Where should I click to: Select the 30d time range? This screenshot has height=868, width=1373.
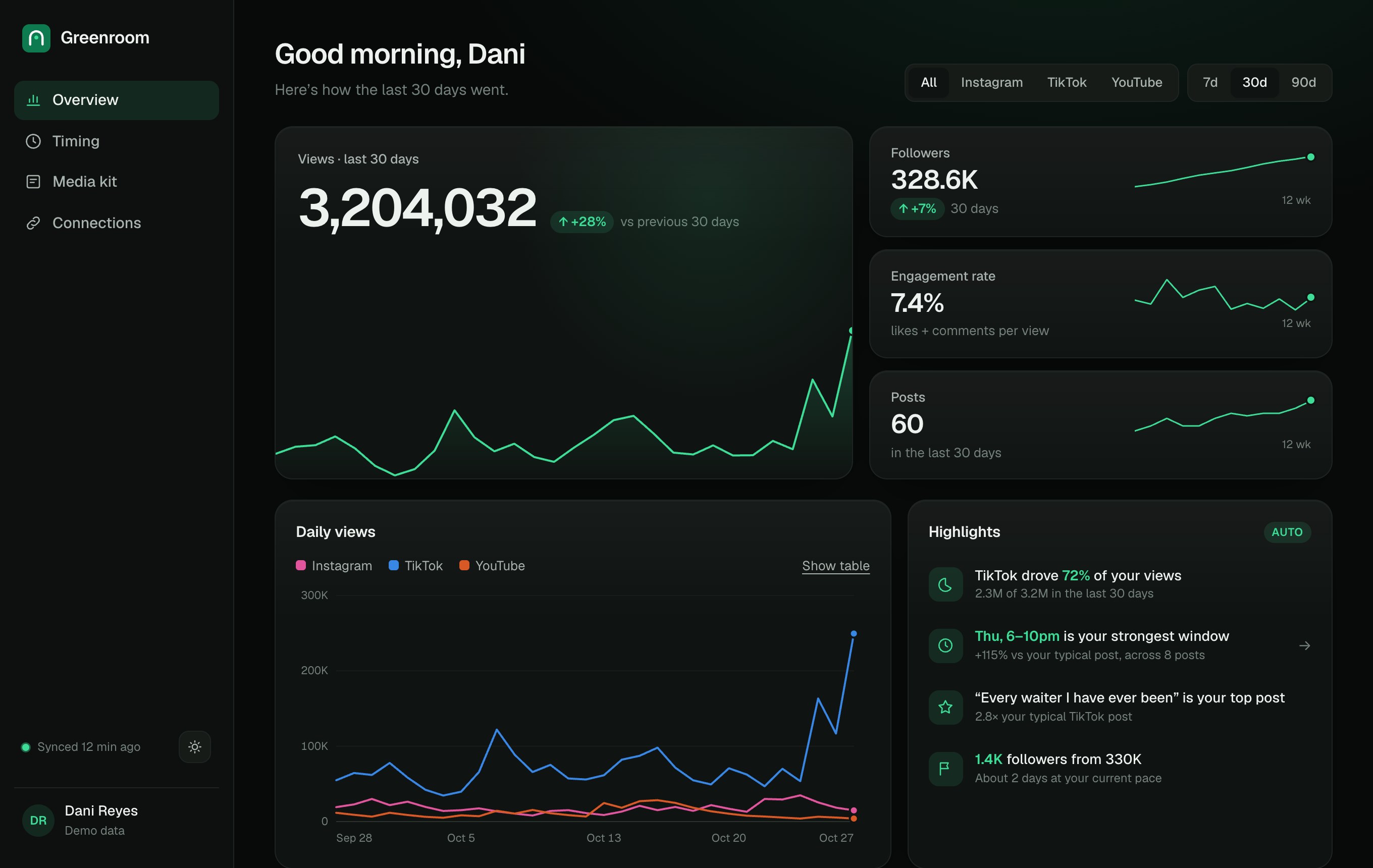coord(1254,83)
